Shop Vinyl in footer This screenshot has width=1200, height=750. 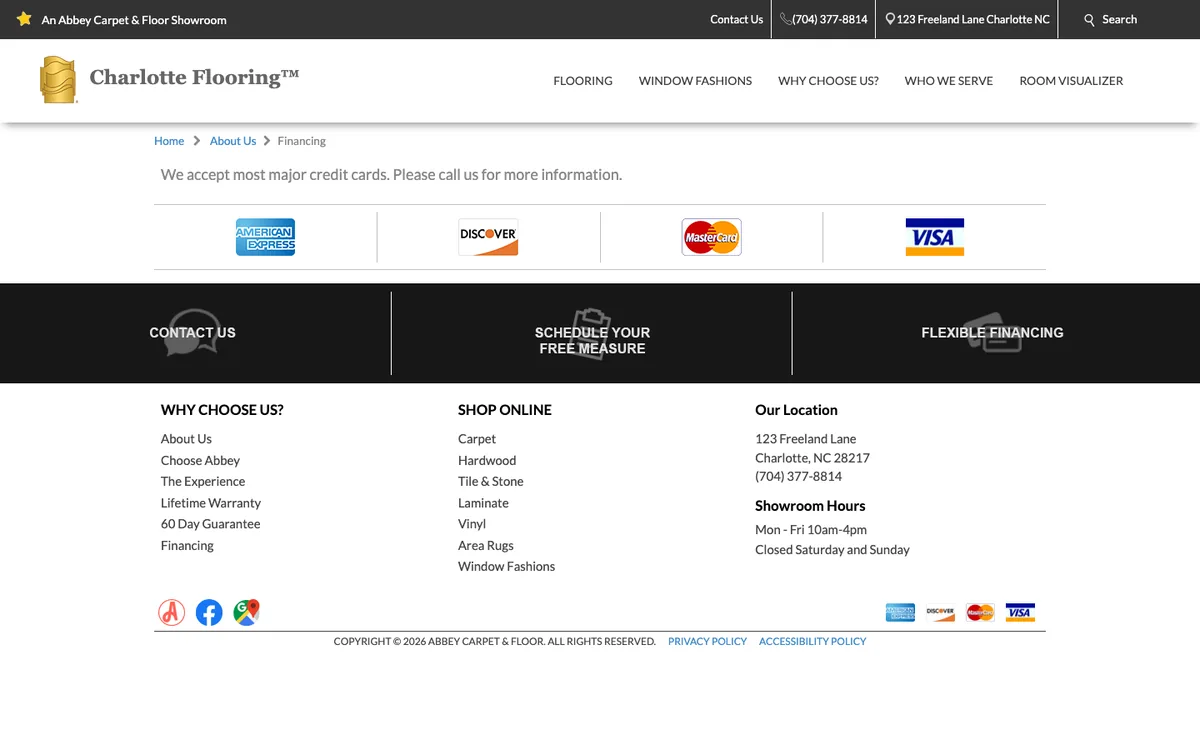coord(472,524)
